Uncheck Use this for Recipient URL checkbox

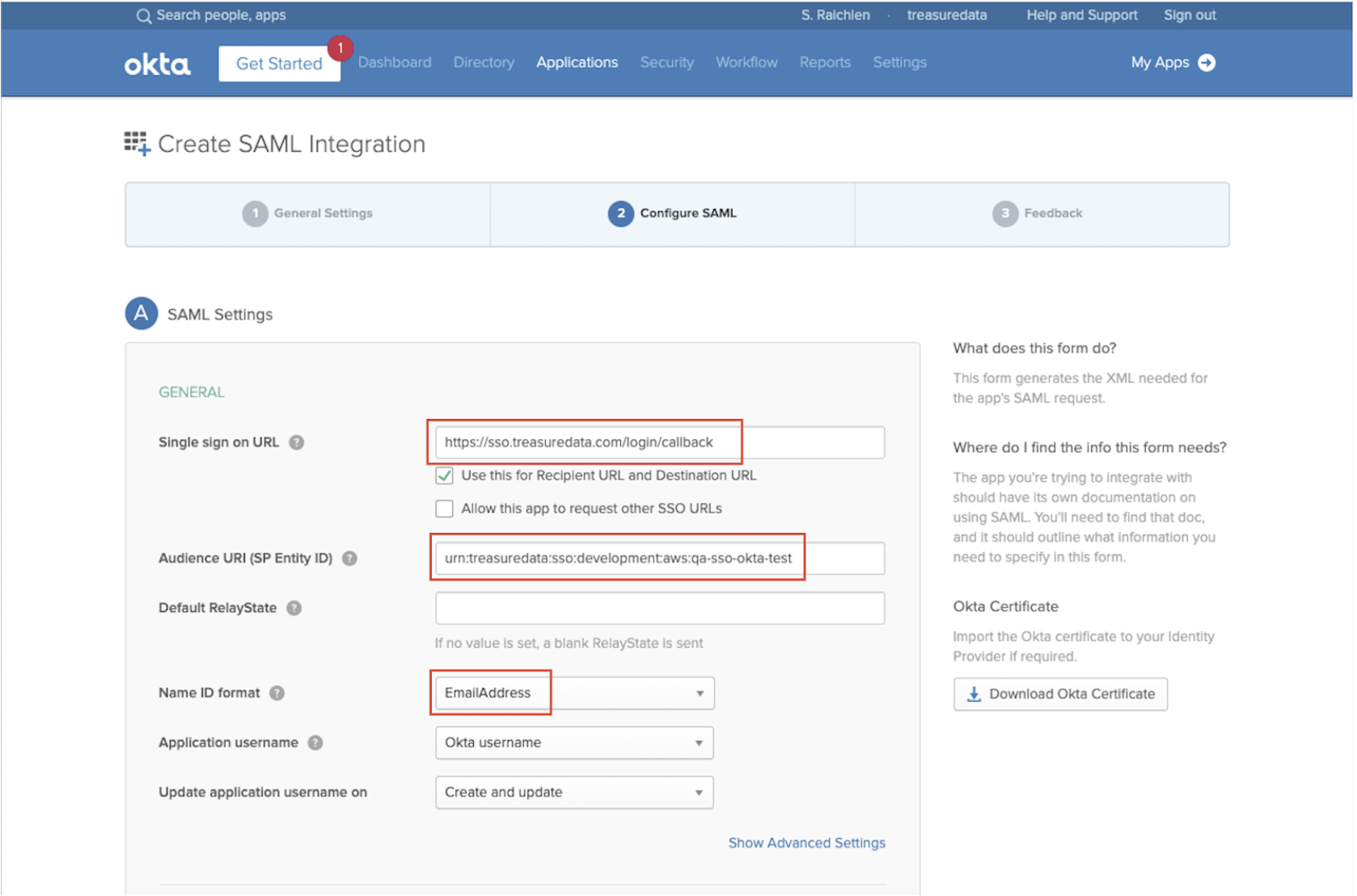click(x=444, y=475)
